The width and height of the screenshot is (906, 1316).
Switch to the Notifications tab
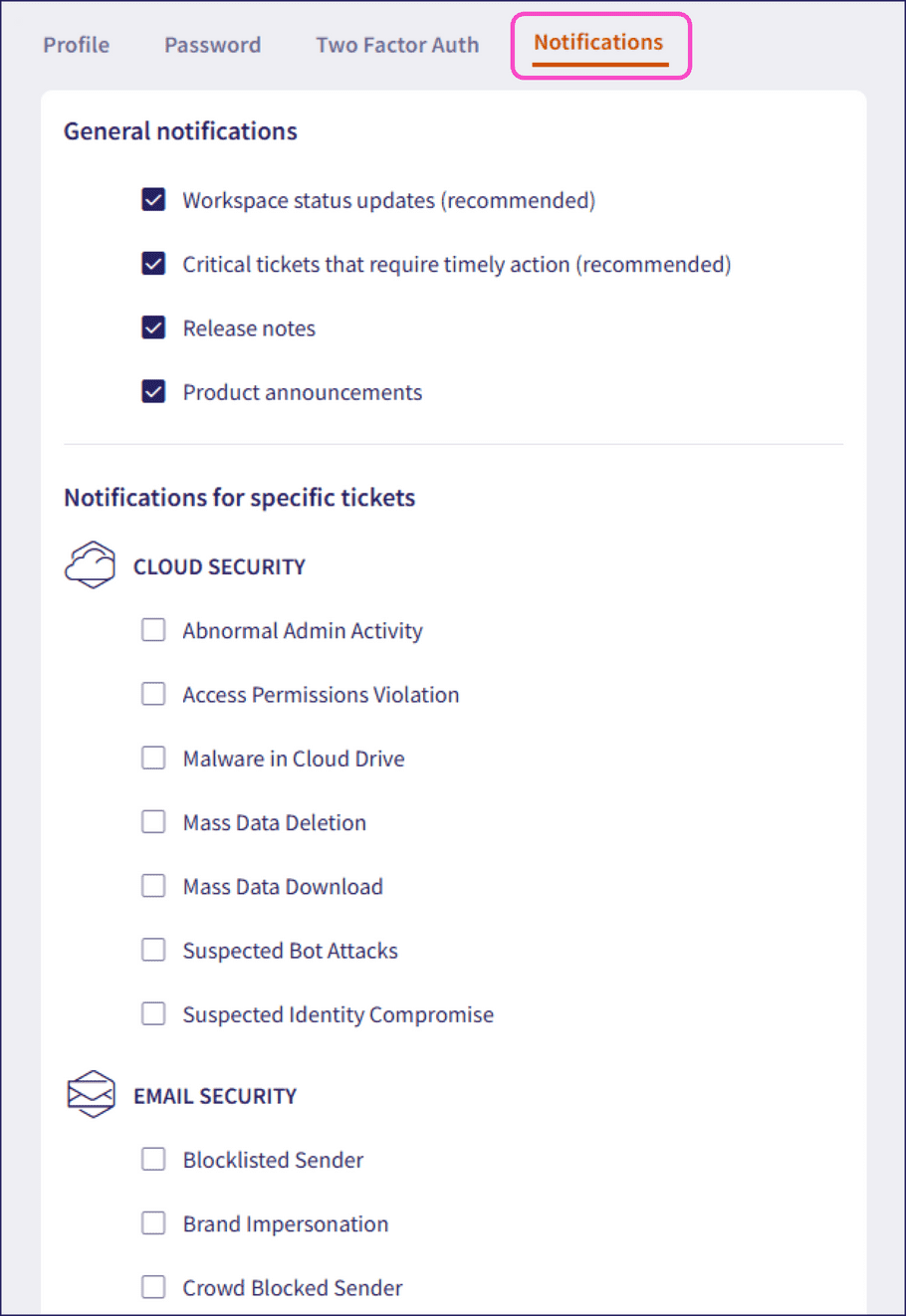597,42
